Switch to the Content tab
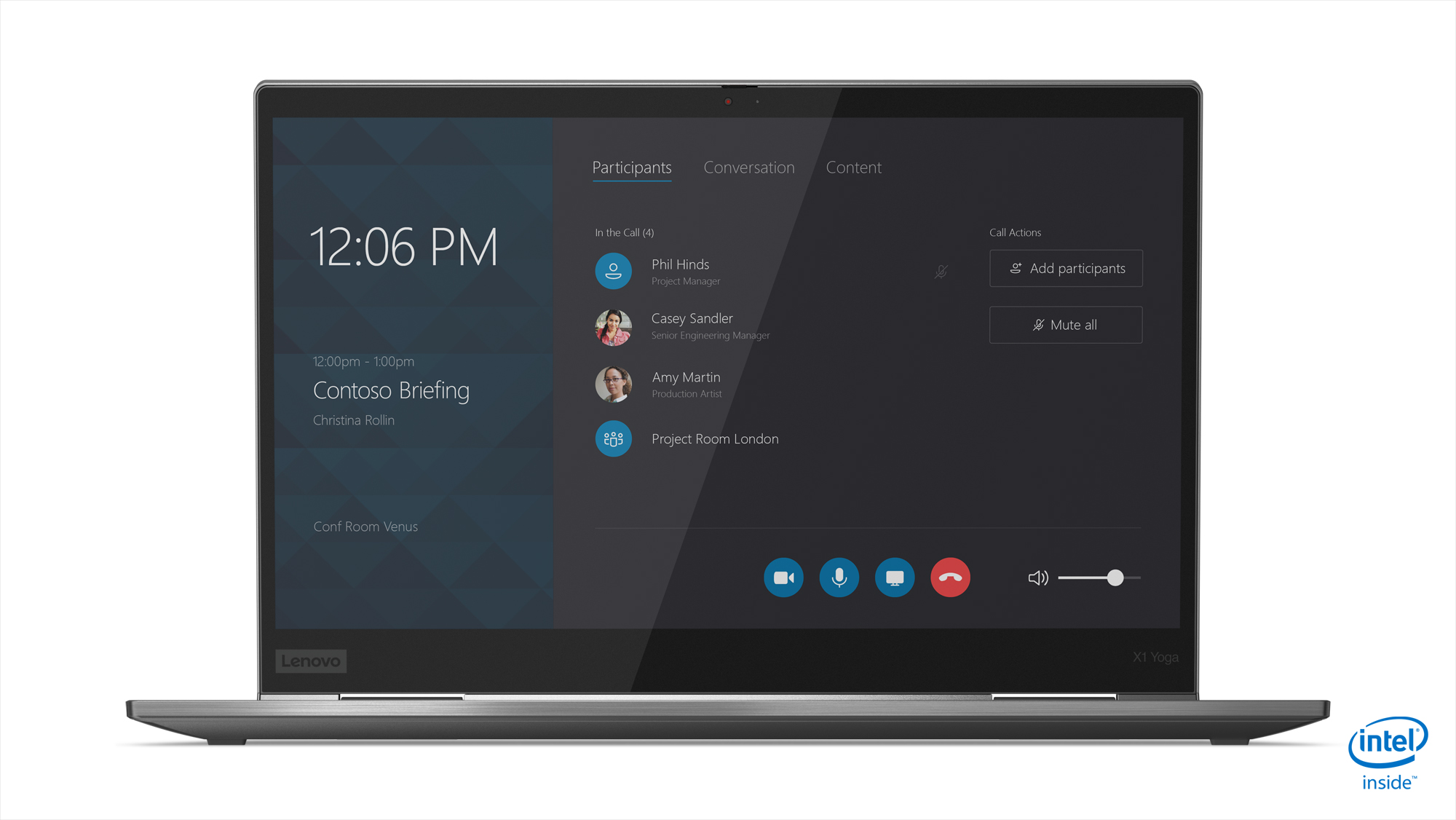Image resolution: width=1456 pixels, height=820 pixels. coord(853,167)
